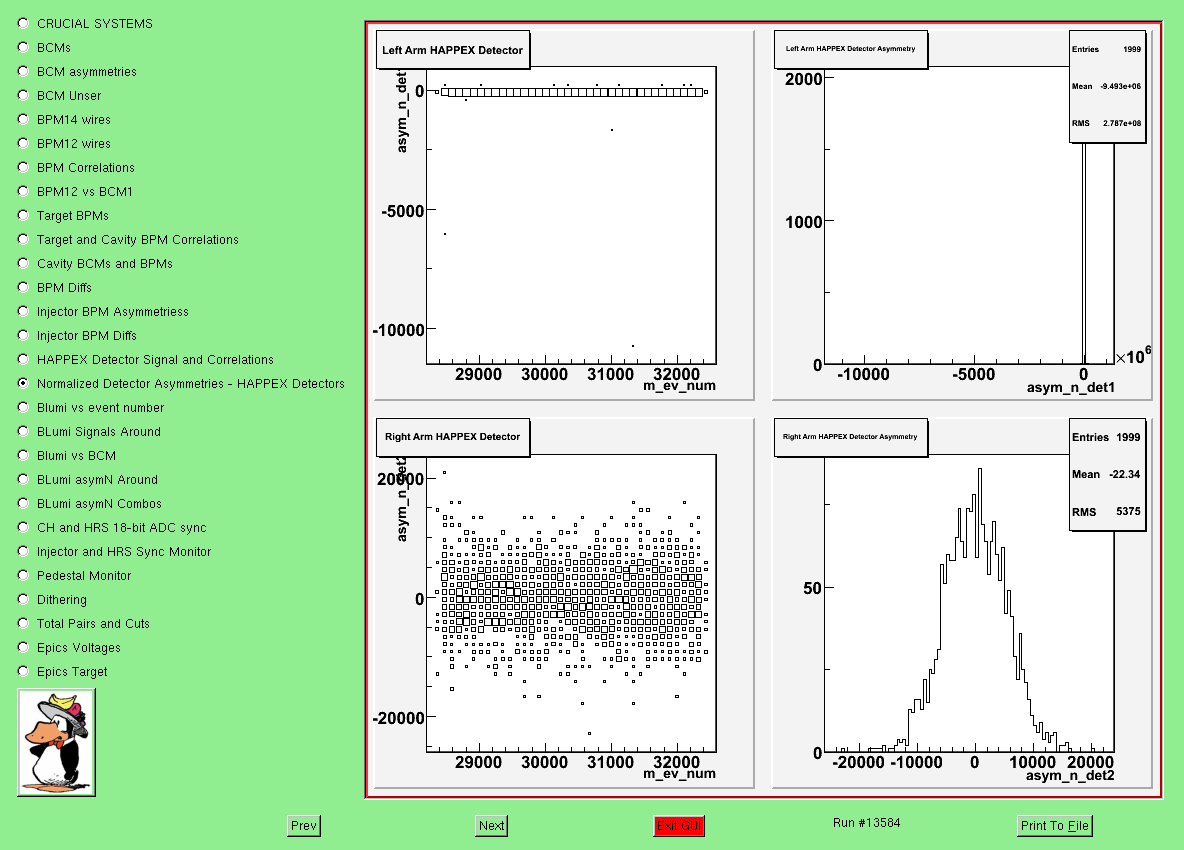The image size is (1184, 850).
Task: Click the asym_n_det1 x-axis label
Action: pos(1071,387)
